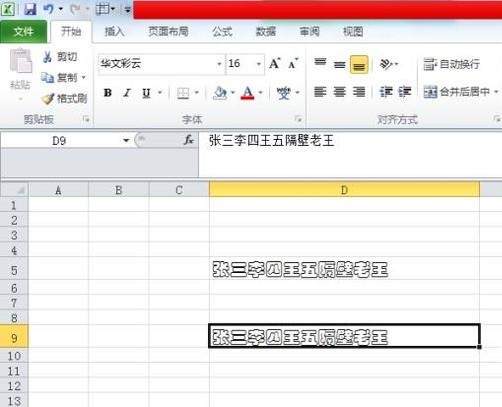Image resolution: width=502 pixels, height=407 pixels.
Task: Expand the 粘贴 paste options arrow
Action: (x=20, y=99)
